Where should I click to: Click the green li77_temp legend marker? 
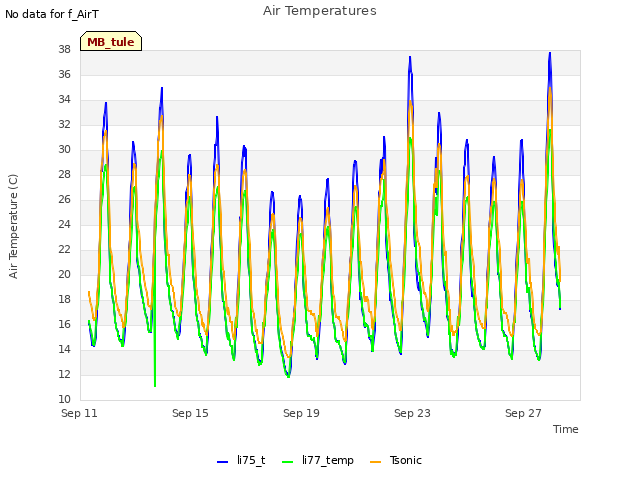coord(288,462)
